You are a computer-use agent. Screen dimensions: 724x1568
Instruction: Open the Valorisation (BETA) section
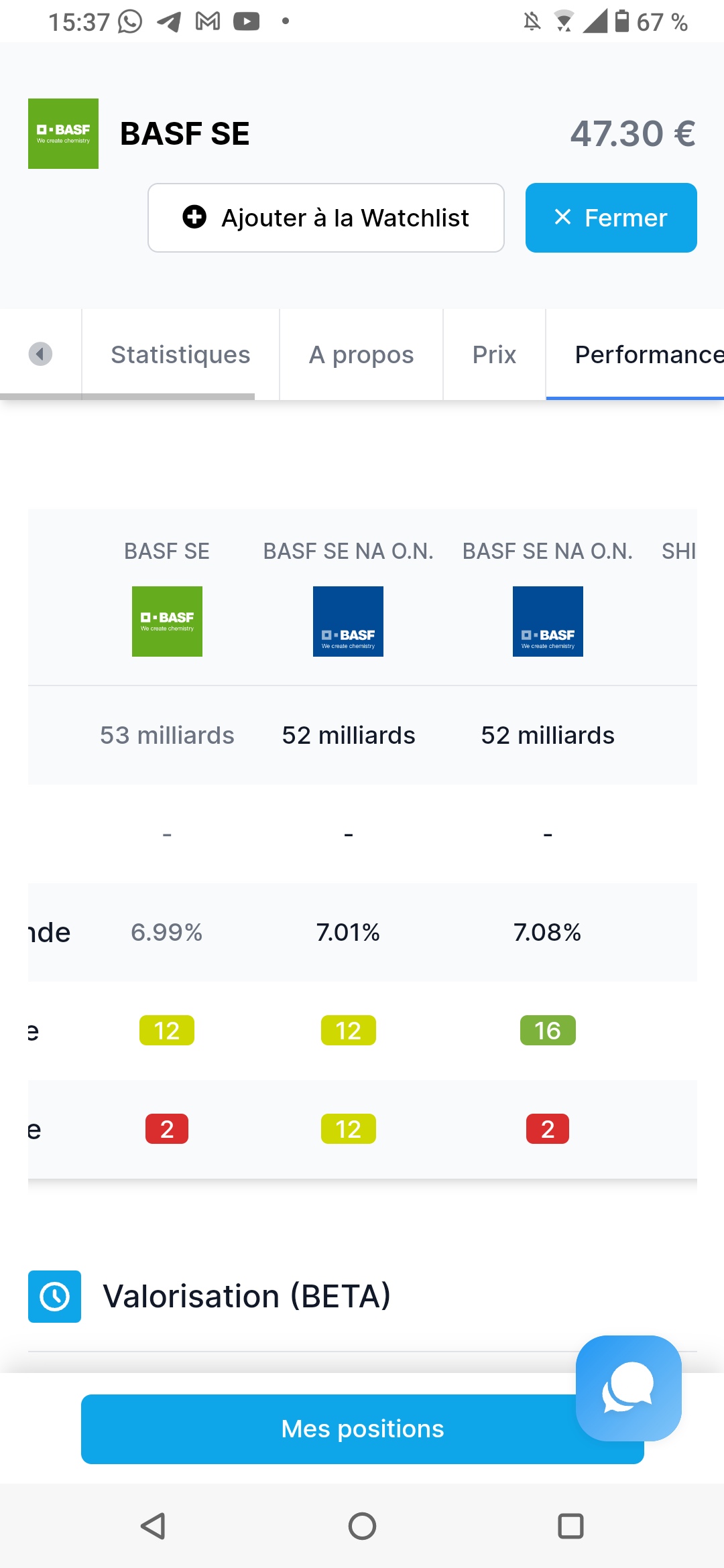click(247, 1296)
